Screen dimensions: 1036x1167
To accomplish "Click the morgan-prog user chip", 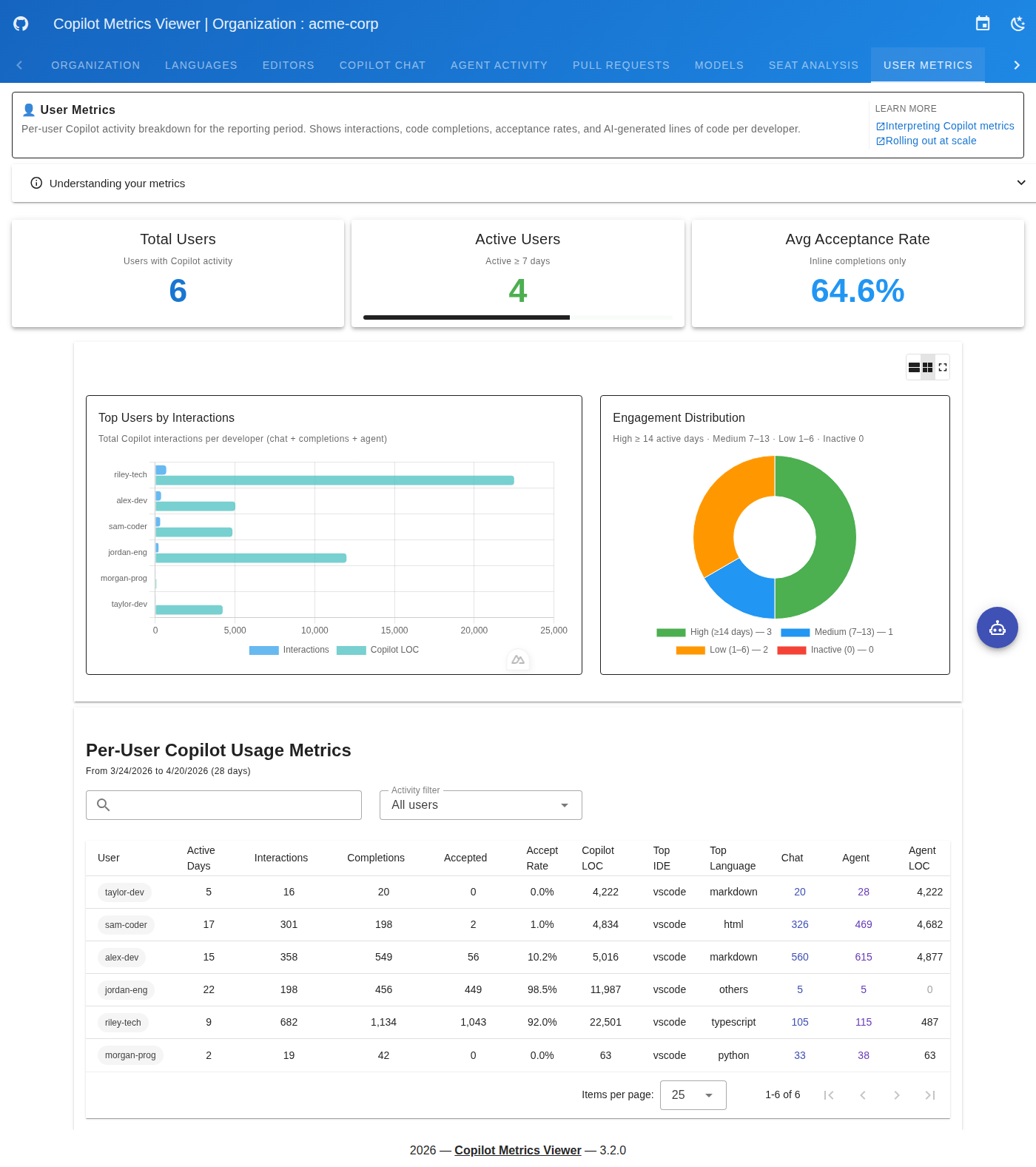I will coord(130,1055).
